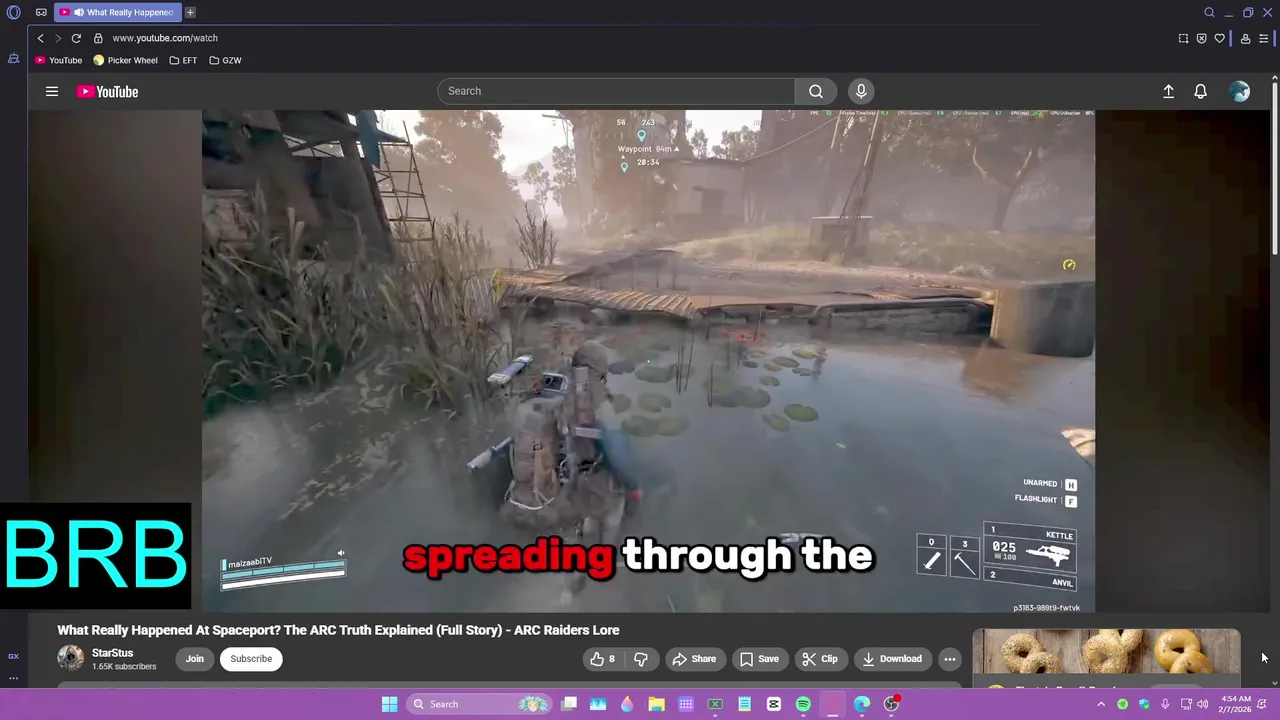Like the video with thumbs up

point(603,659)
